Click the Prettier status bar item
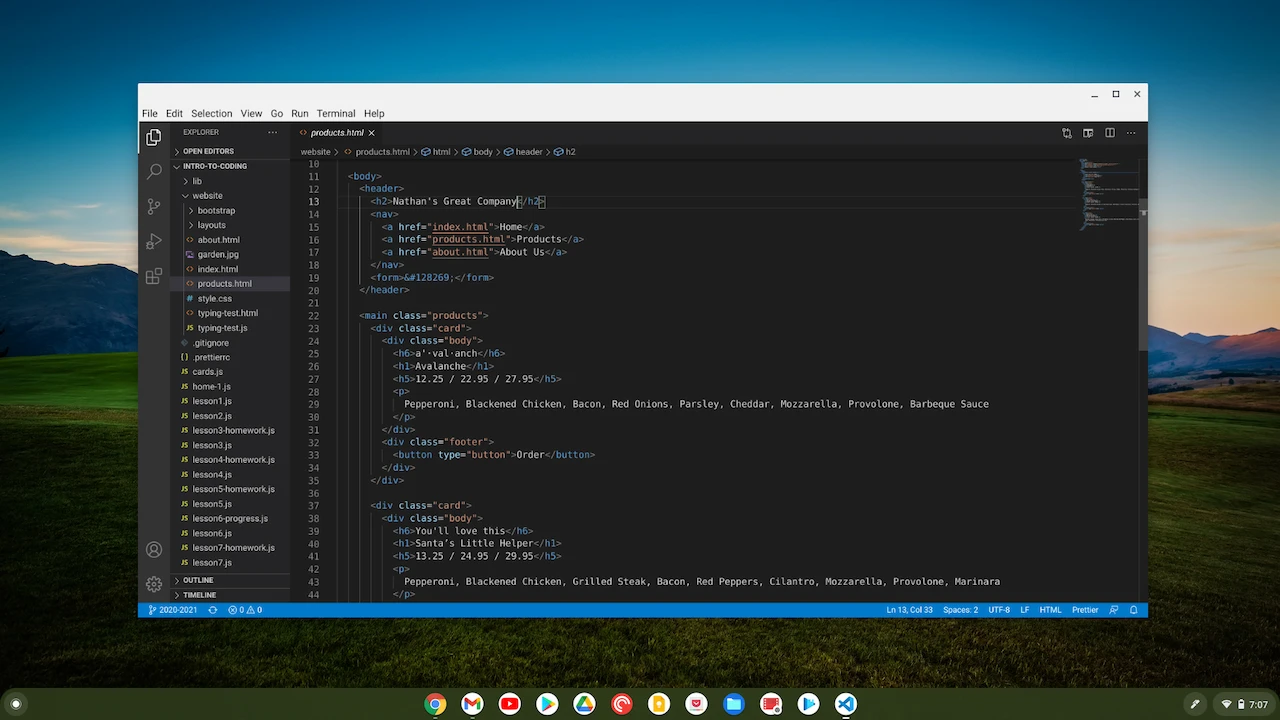The height and width of the screenshot is (720, 1280). point(1085,610)
